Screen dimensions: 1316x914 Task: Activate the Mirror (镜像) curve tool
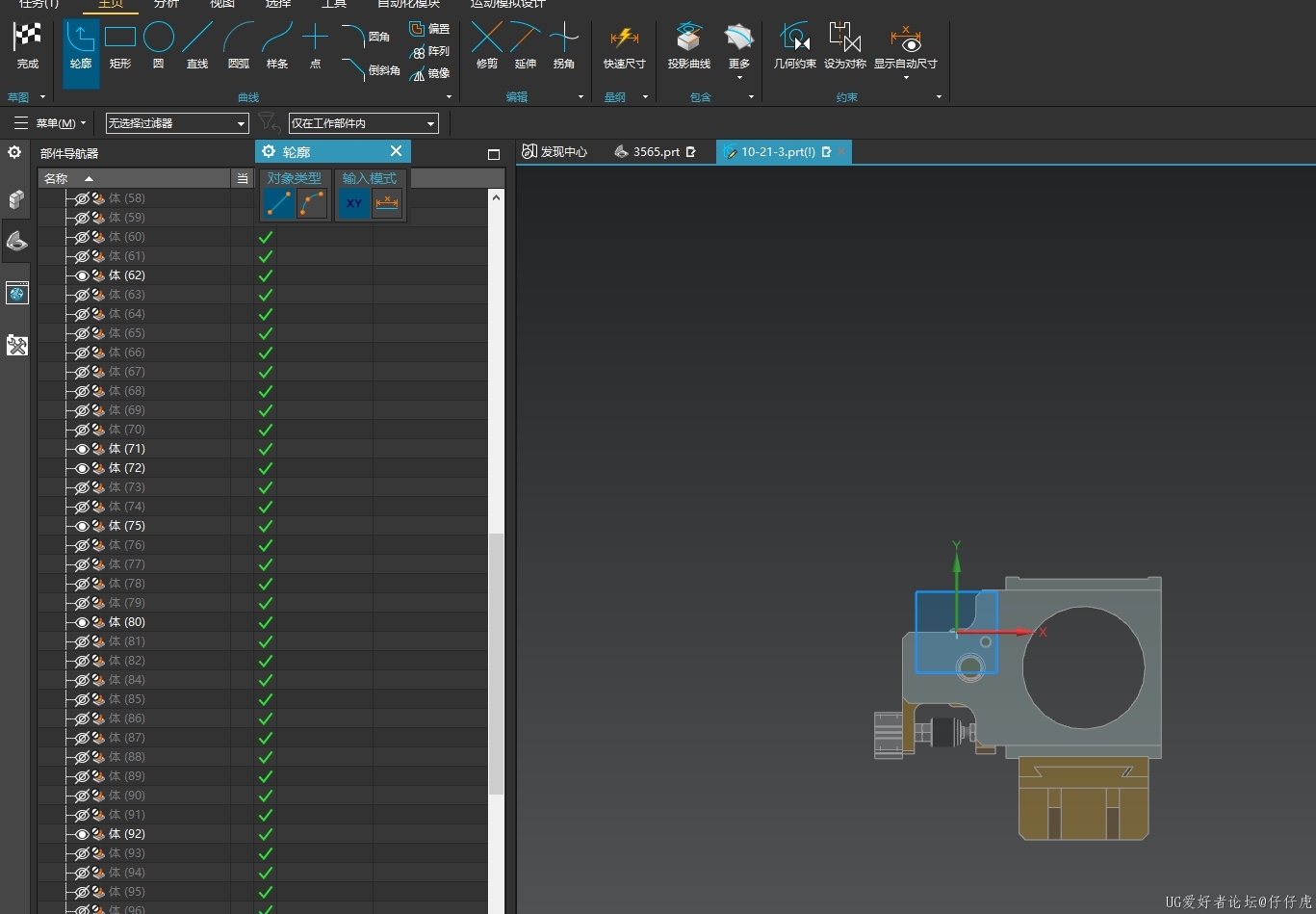[x=429, y=73]
